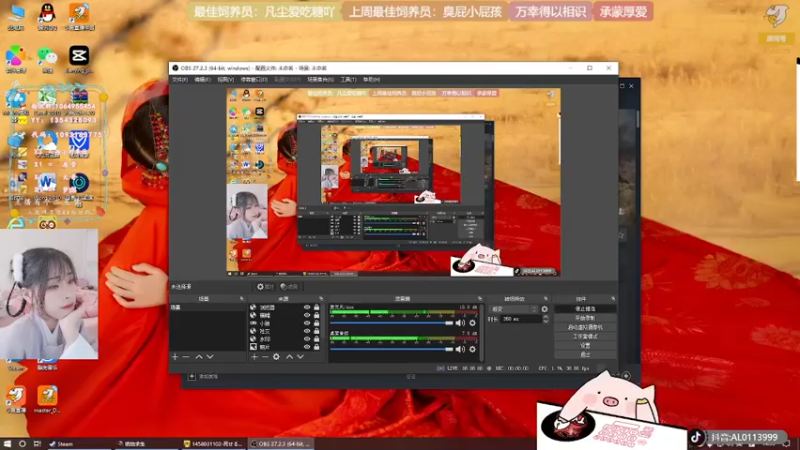800x450 pixels.
Task: Open source properties gear in Sources toolbar
Action: 276,357
